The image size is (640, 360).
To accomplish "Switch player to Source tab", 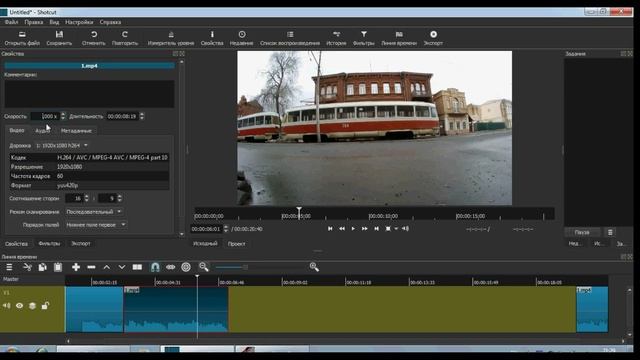I will tap(205, 244).
